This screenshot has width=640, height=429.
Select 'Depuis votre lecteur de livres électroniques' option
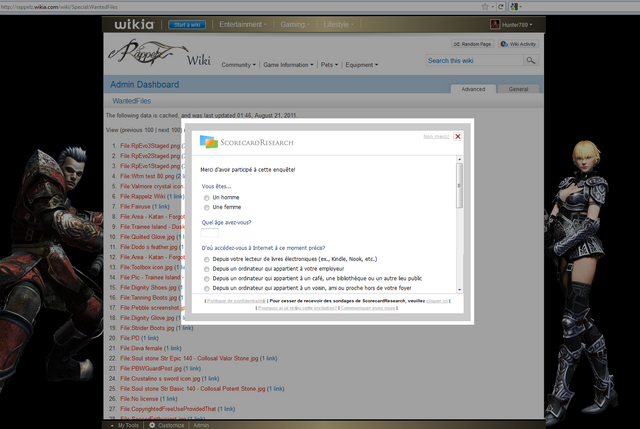coord(207,260)
